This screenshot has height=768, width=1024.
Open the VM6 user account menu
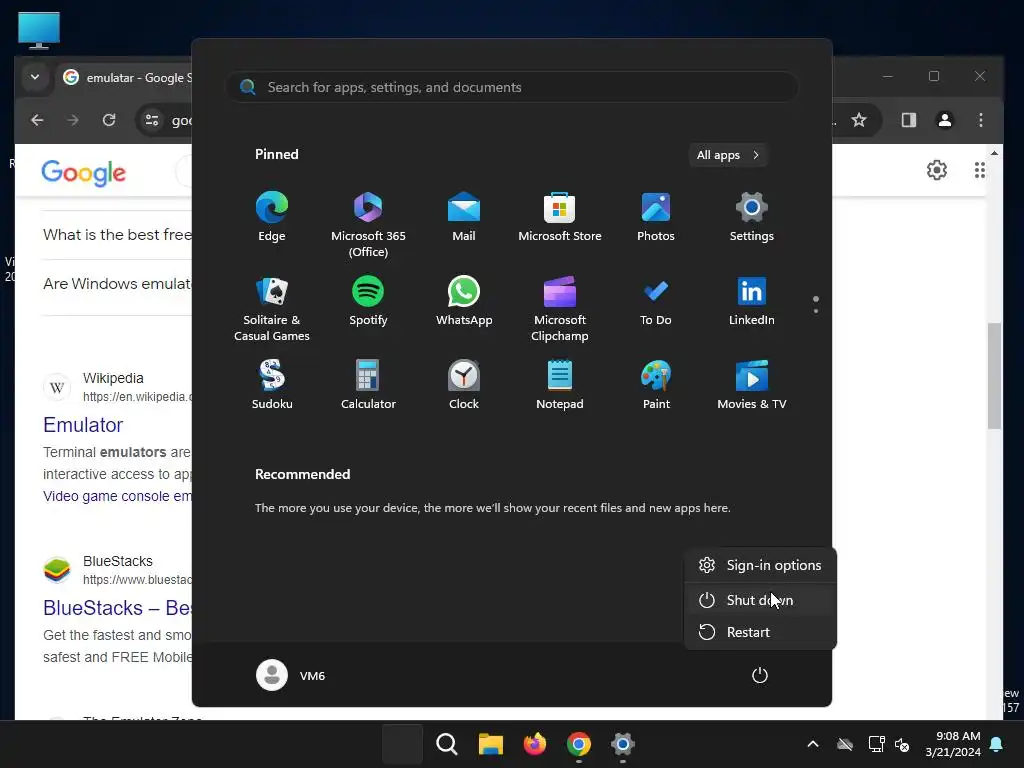291,675
